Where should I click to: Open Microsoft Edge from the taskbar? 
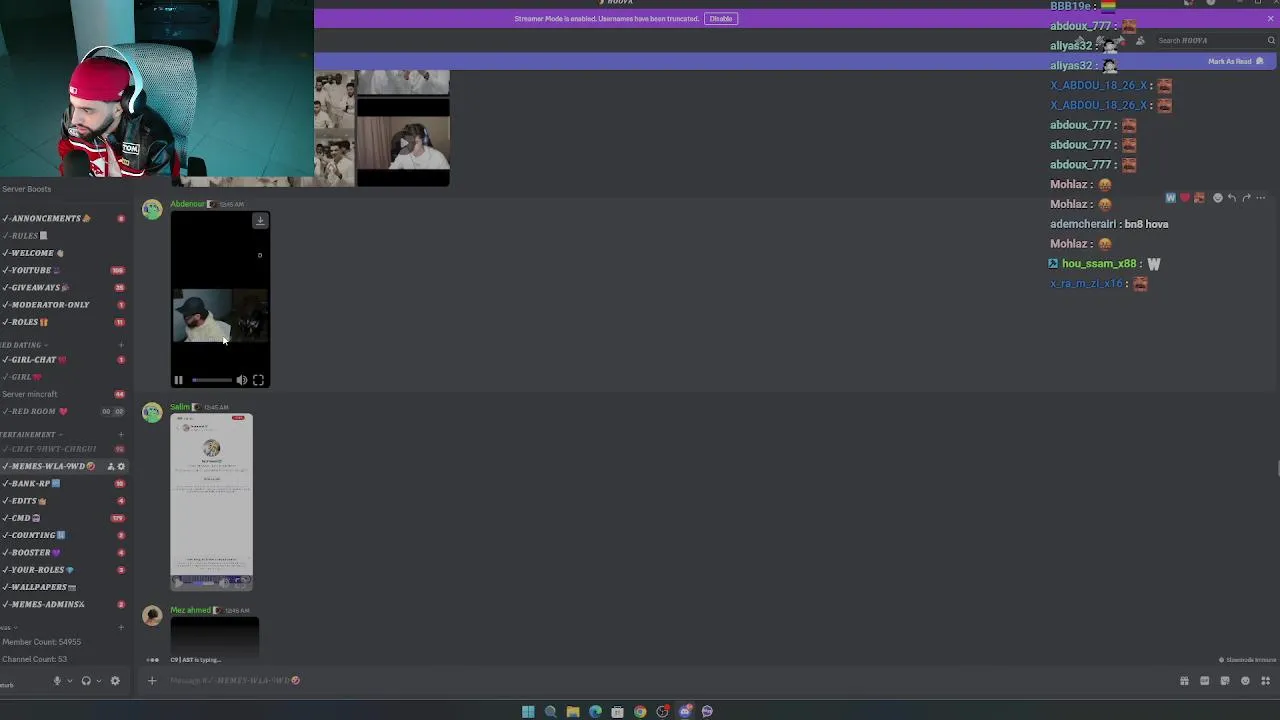(595, 712)
